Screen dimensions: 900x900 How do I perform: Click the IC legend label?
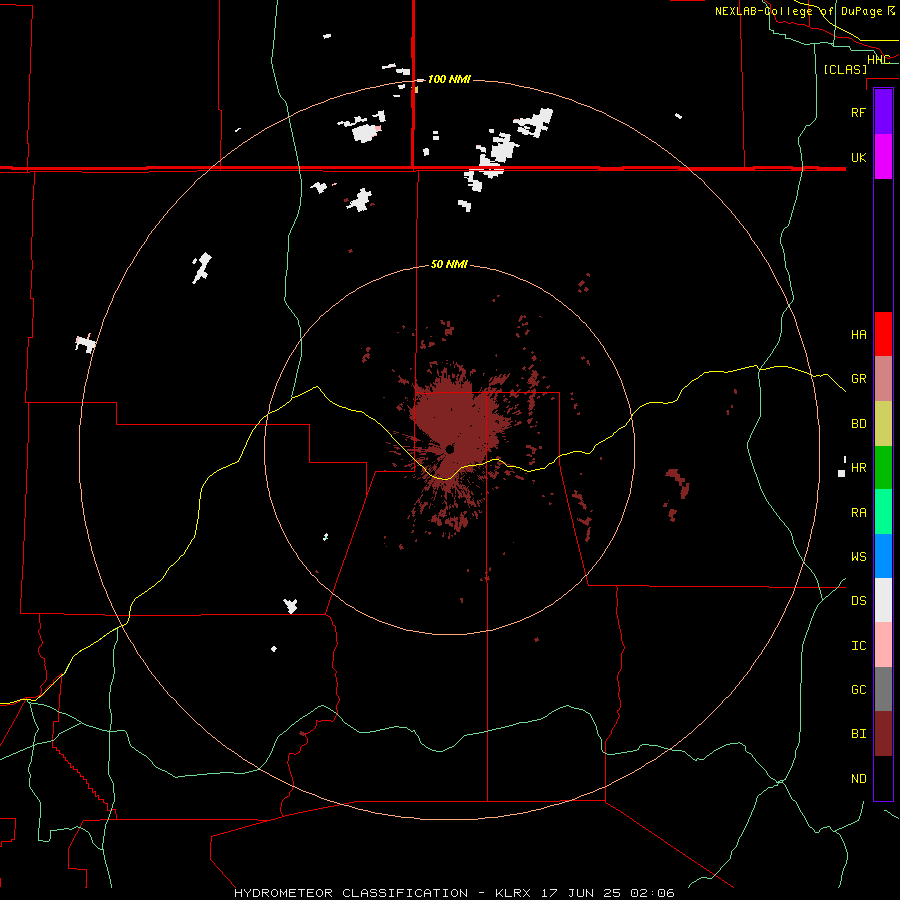pyautogui.click(x=858, y=646)
